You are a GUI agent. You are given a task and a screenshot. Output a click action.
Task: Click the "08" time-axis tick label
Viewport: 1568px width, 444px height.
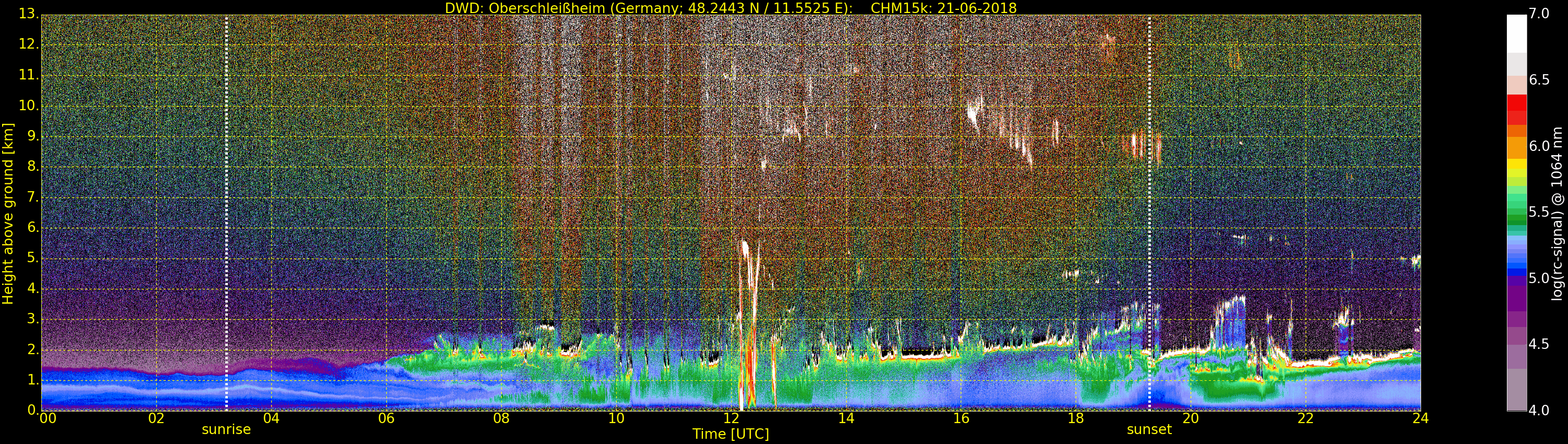(501, 418)
